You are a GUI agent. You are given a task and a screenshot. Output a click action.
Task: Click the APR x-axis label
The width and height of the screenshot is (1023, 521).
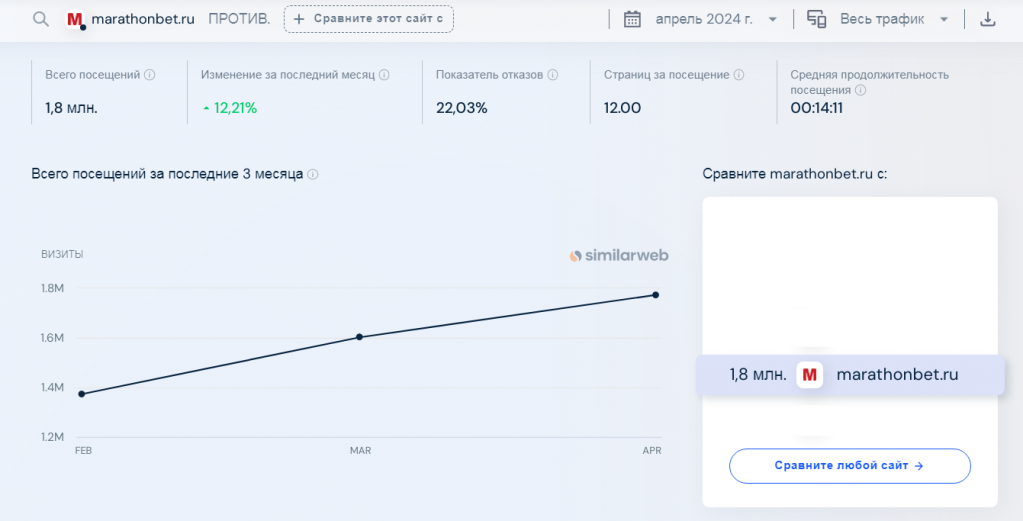coord(652,451)
